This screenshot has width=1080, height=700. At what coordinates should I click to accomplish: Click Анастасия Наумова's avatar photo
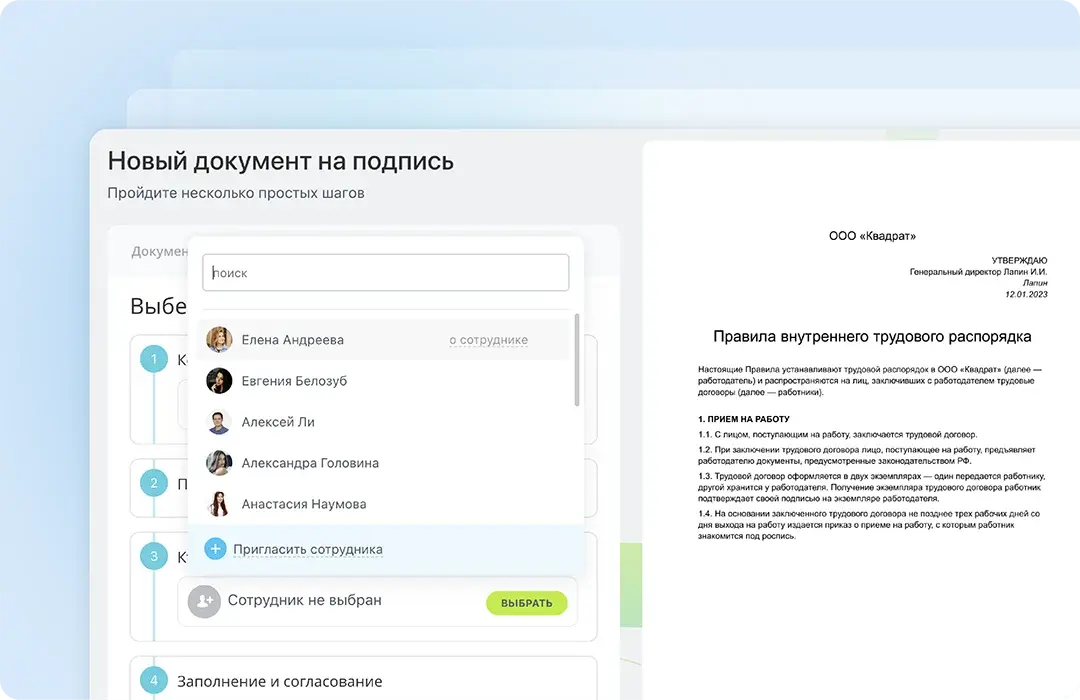(x=219, y=504)
